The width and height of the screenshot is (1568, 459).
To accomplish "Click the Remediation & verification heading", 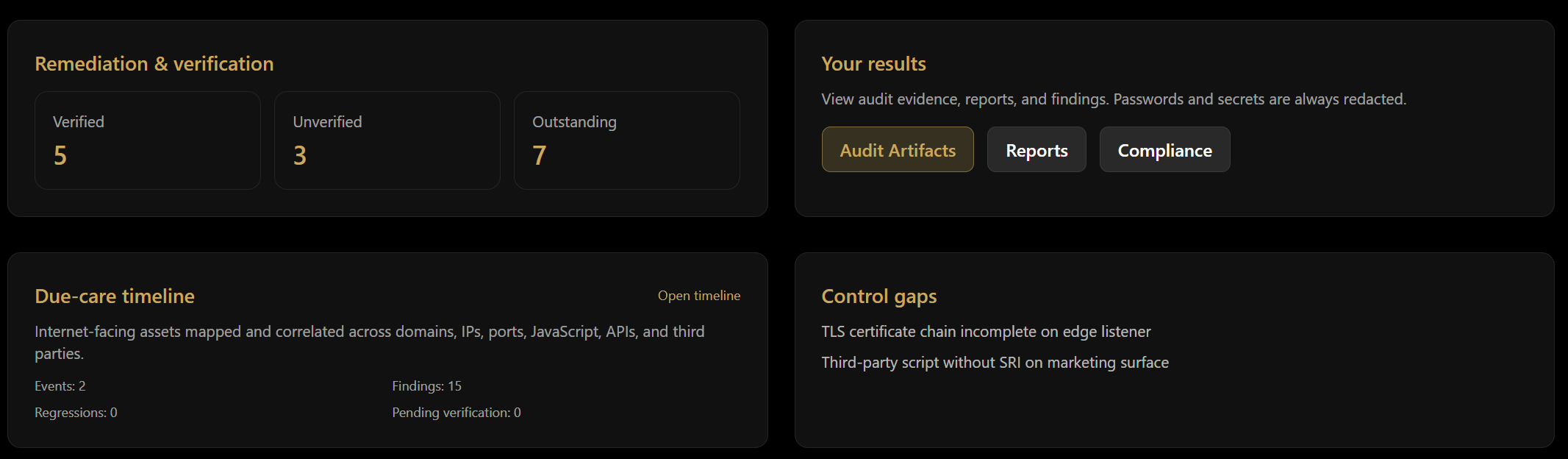I will [154, 64].
